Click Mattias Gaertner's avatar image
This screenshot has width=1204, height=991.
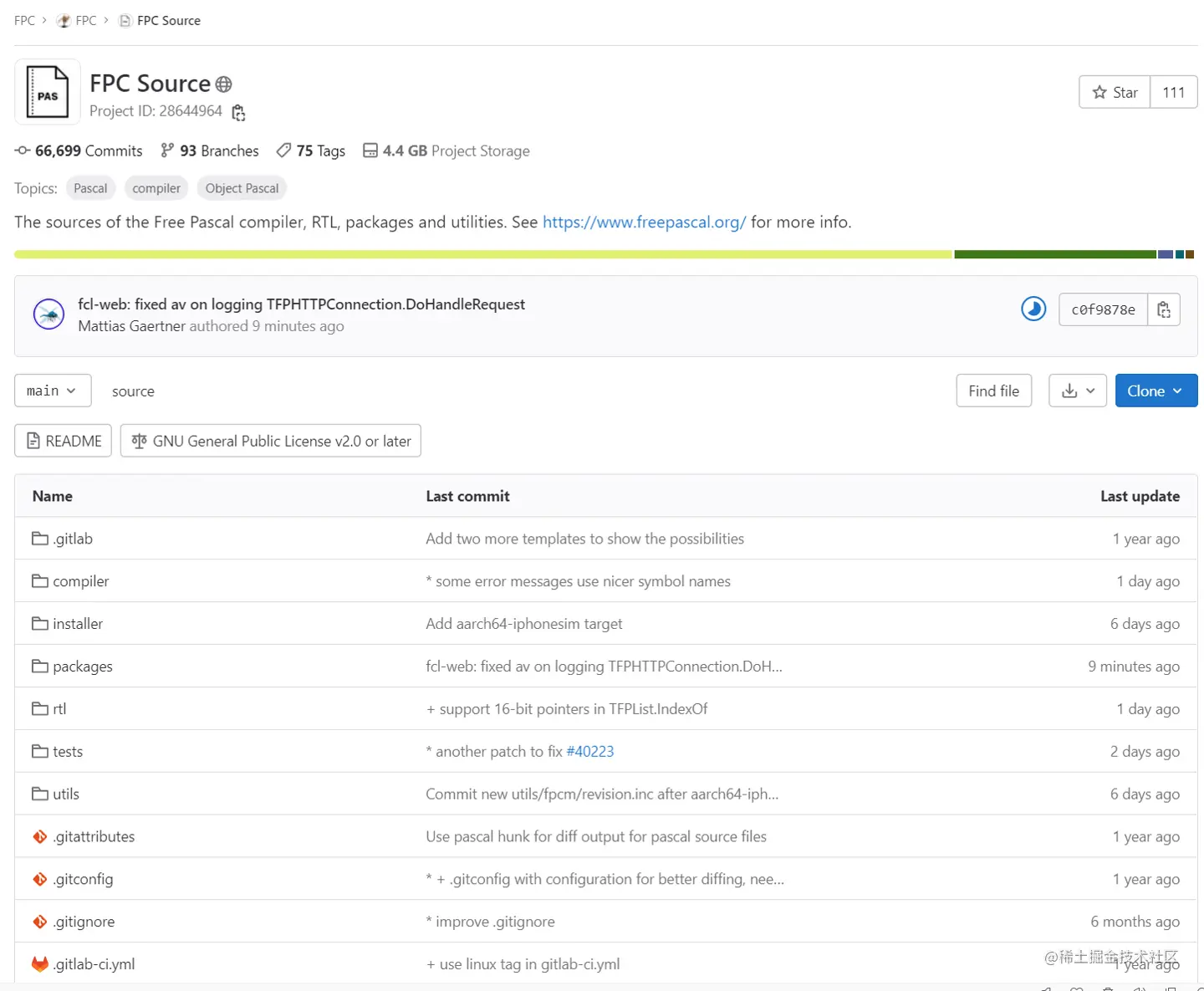pyautogui.click(x=48, y=314)
